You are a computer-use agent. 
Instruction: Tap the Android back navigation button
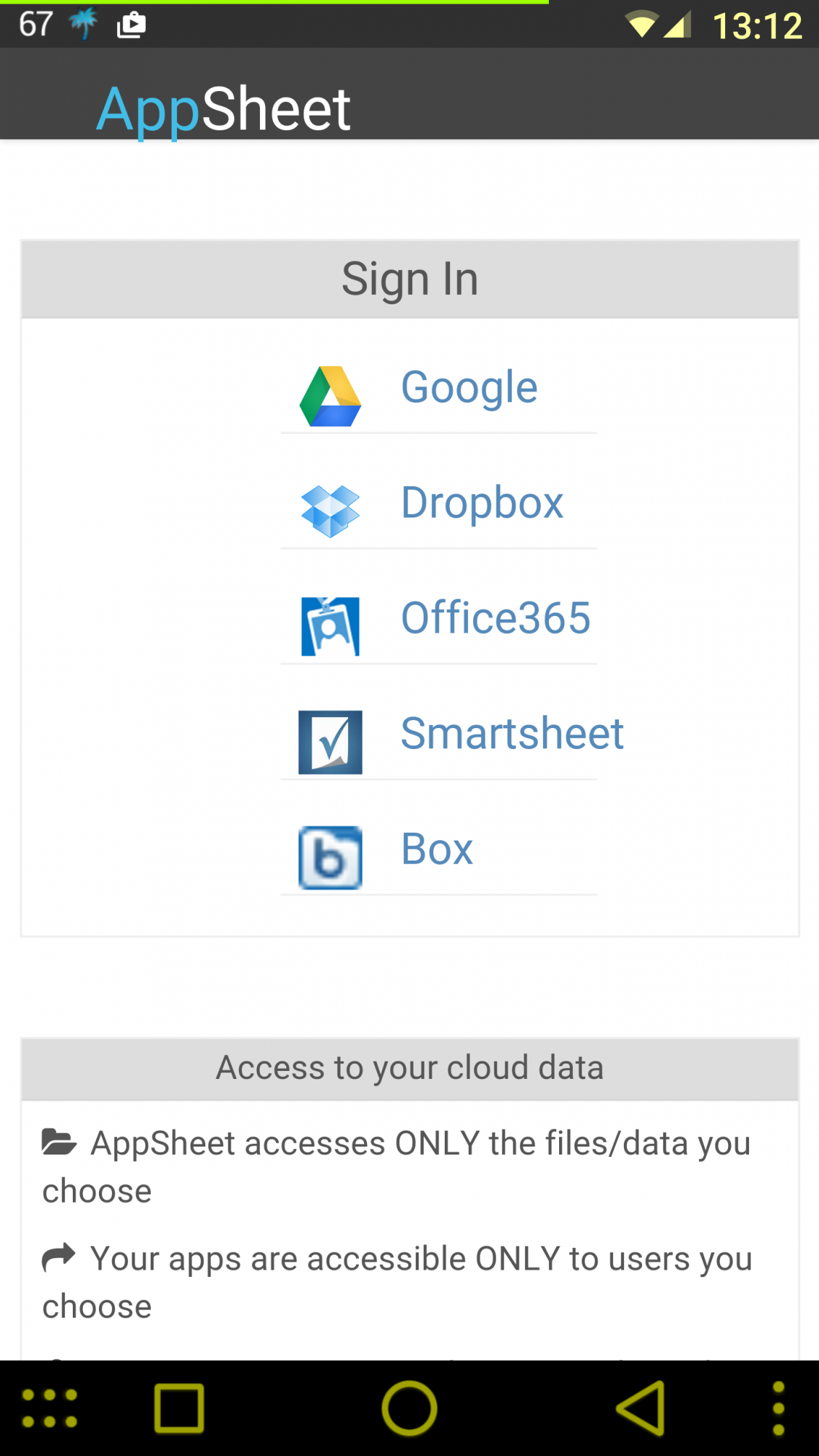tap(641, 1408)
